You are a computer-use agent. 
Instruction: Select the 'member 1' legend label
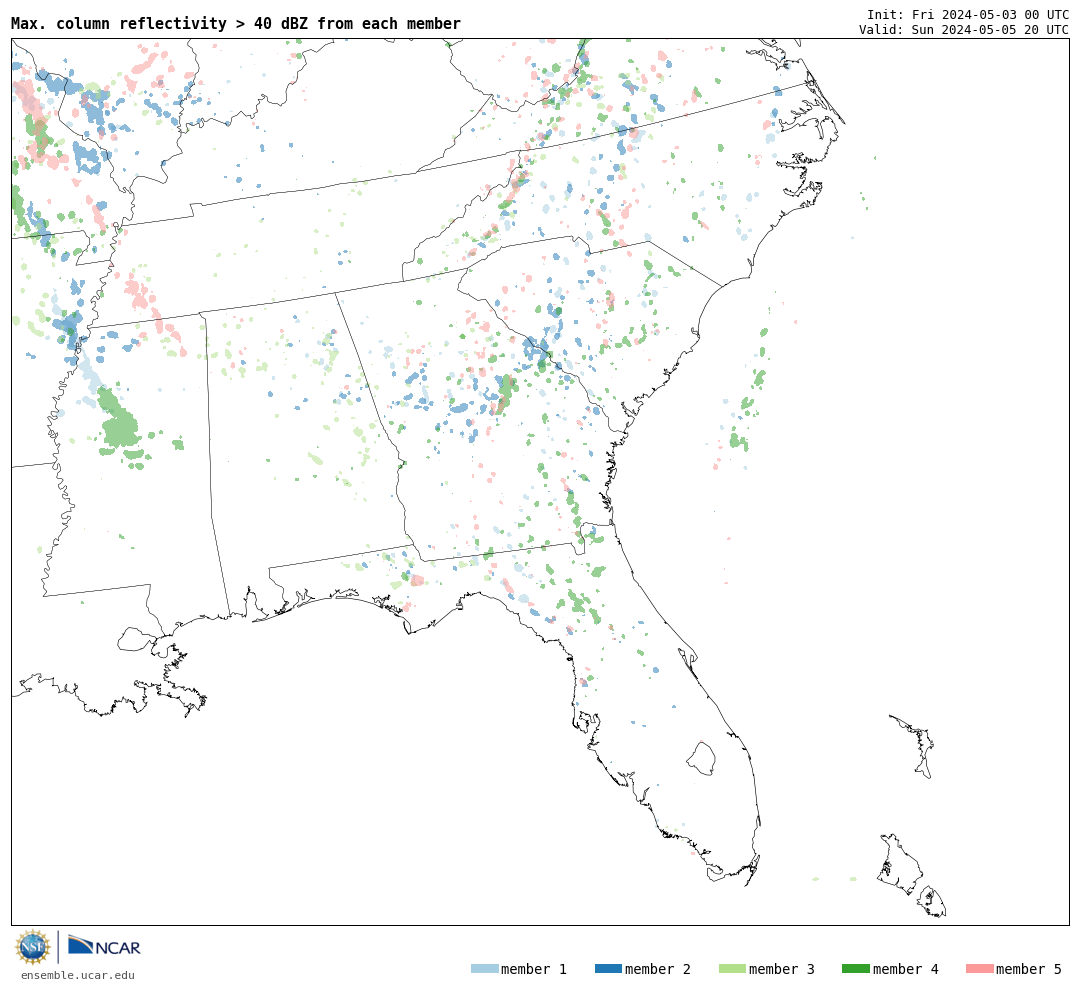tap(534, 969)
